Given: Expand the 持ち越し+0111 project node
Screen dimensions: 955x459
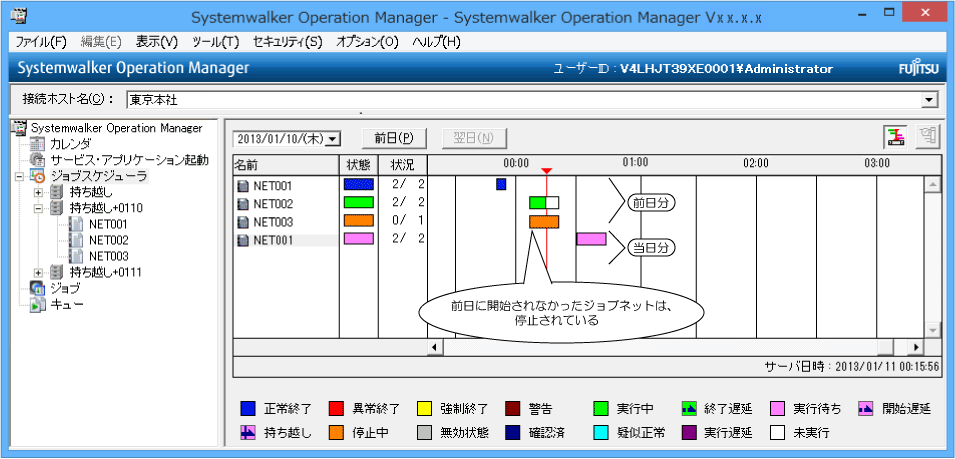Looking at the screenshot, I should pos(38,272).
